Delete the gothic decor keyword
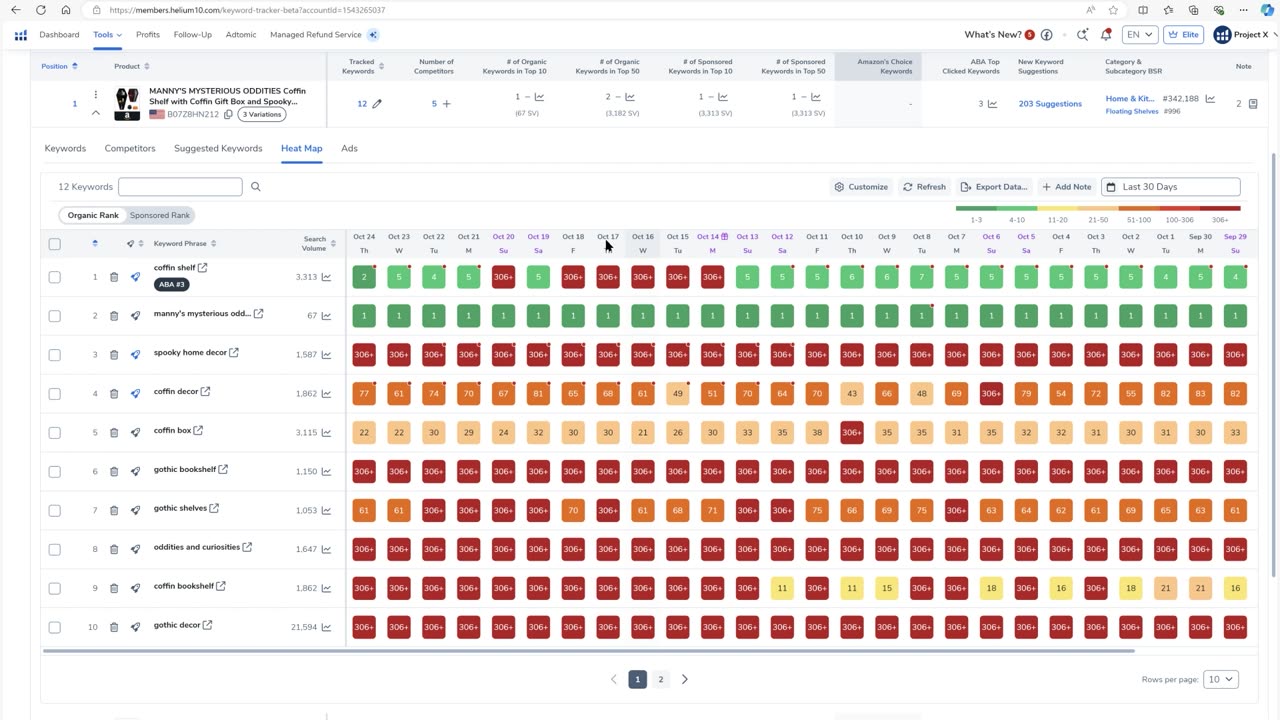 (x=114, y=628)
